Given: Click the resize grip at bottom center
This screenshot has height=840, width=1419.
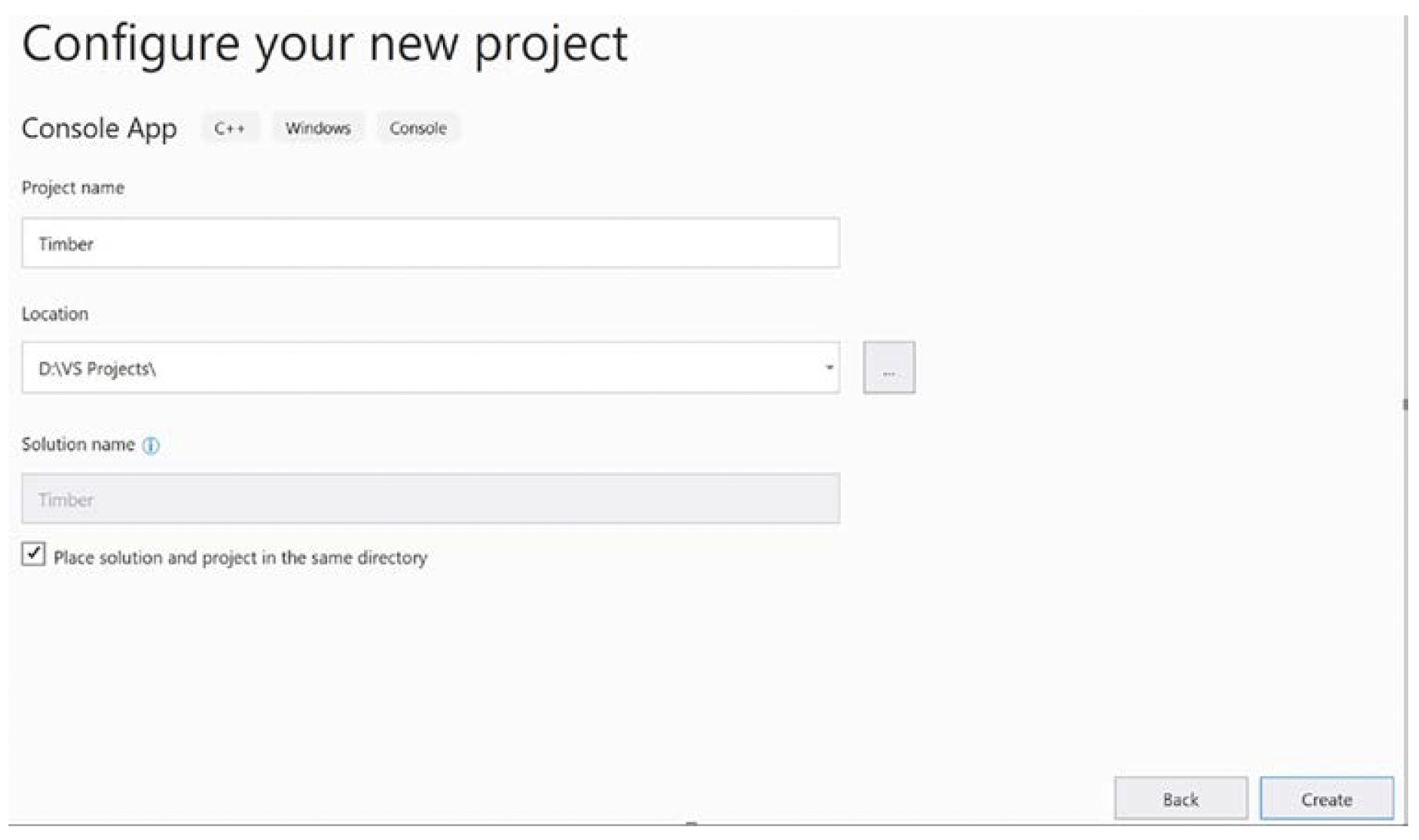Looking at the screenshot, I should click(x=691, y=823).
